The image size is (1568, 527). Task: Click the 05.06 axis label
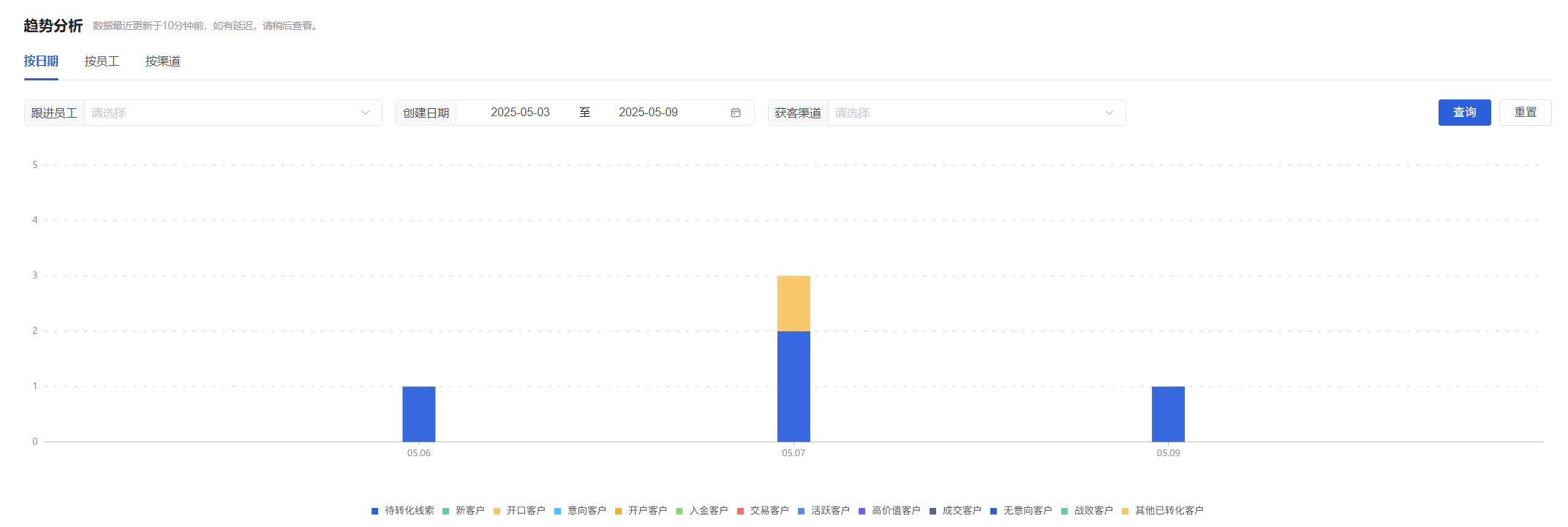click(419, 453)
